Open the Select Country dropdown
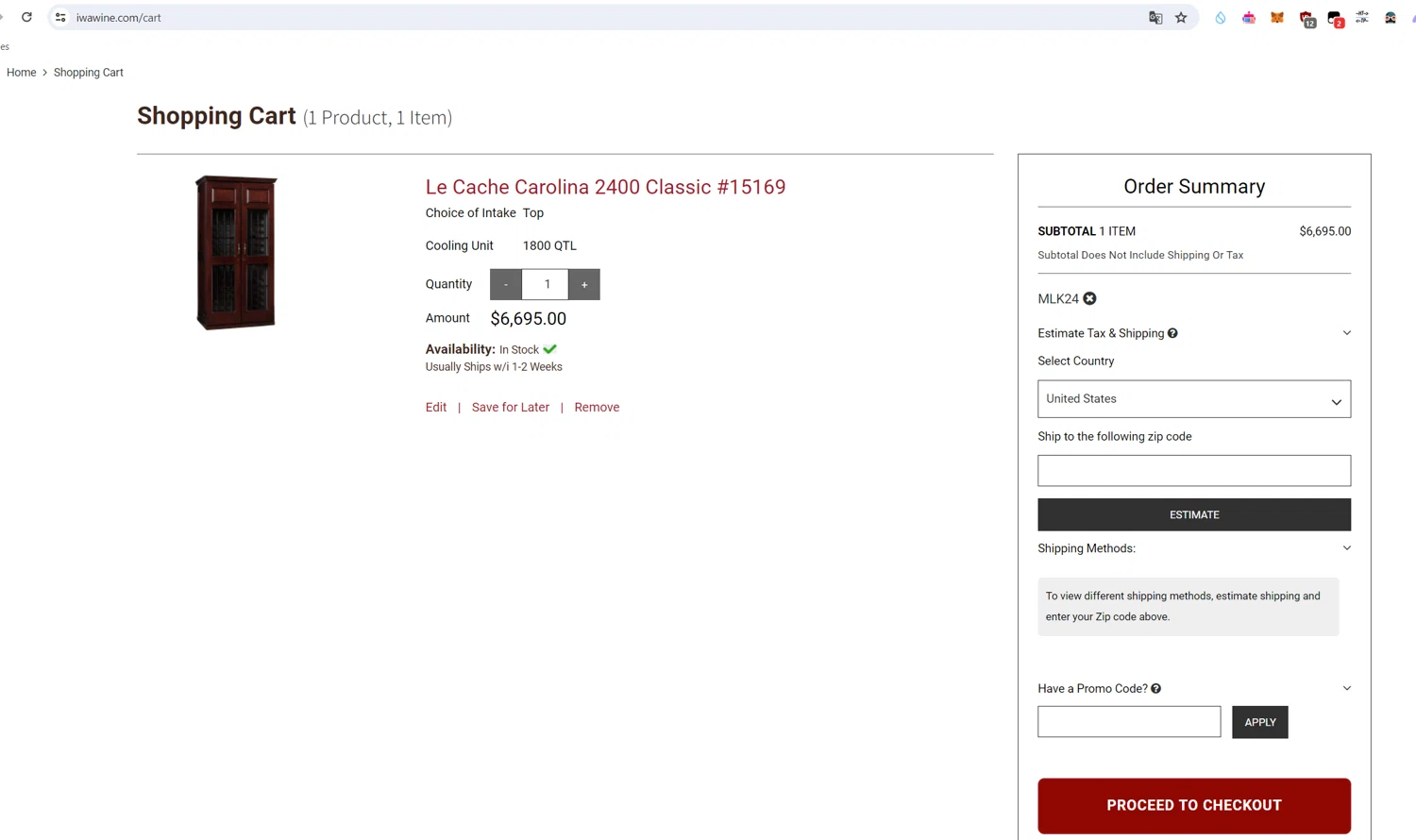Image resolution: width=1416 pixels, height=840 pixels. click(x=1194, y=399)
